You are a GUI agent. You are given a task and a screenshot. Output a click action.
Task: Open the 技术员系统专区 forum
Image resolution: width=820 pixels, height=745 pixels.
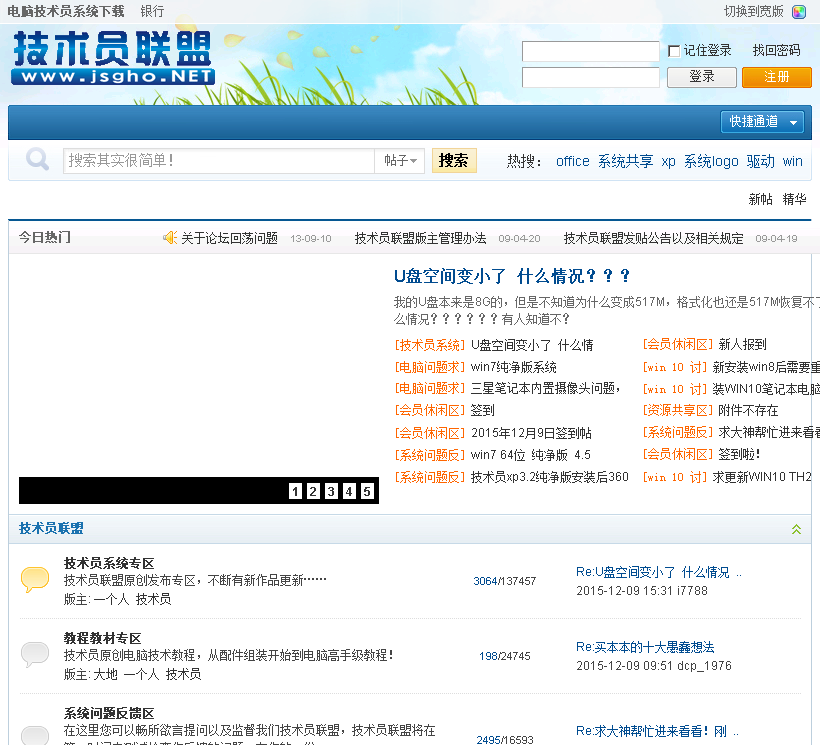[109, 563]
